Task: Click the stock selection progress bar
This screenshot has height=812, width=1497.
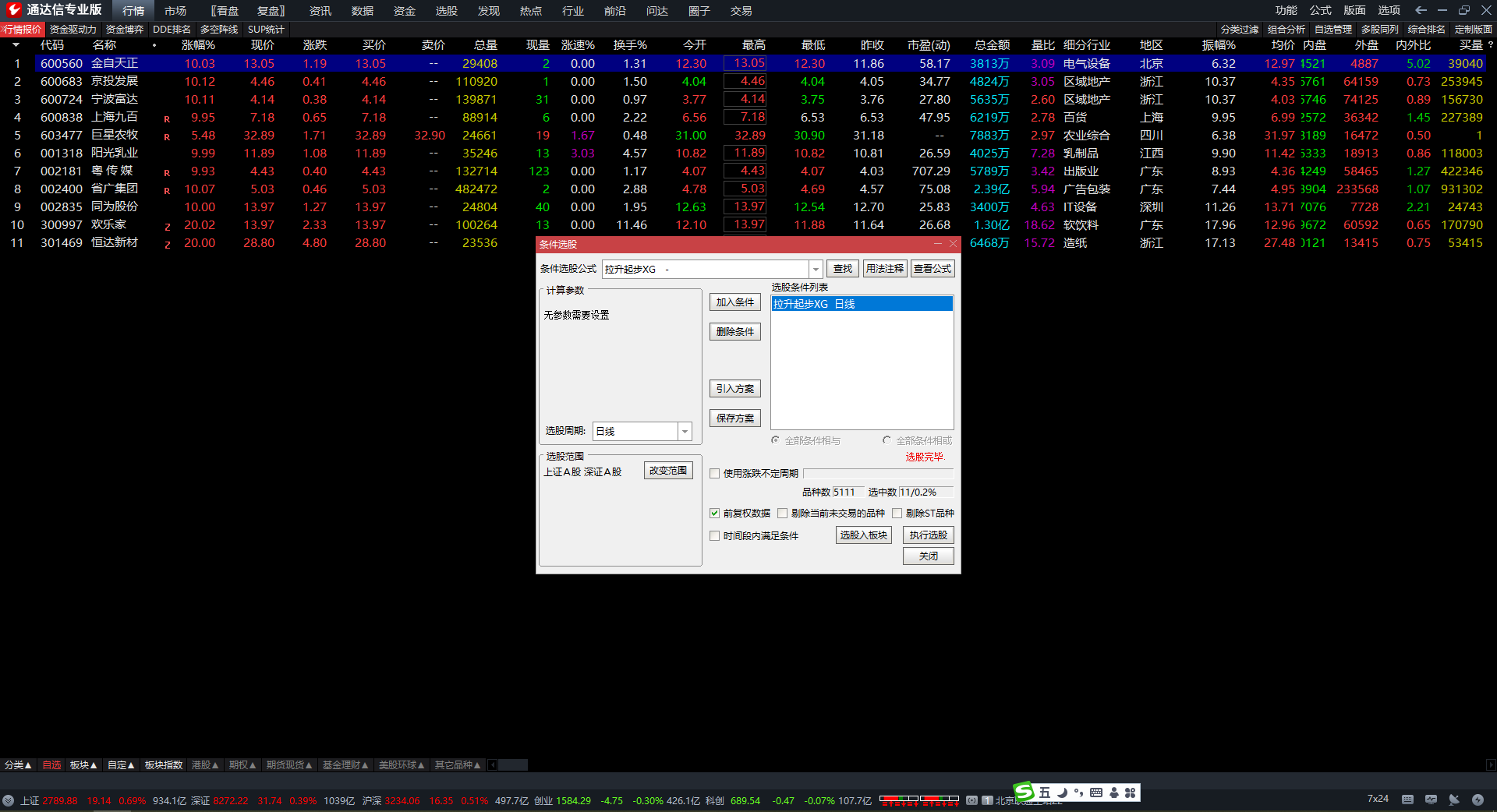Action: coord(878,473)
